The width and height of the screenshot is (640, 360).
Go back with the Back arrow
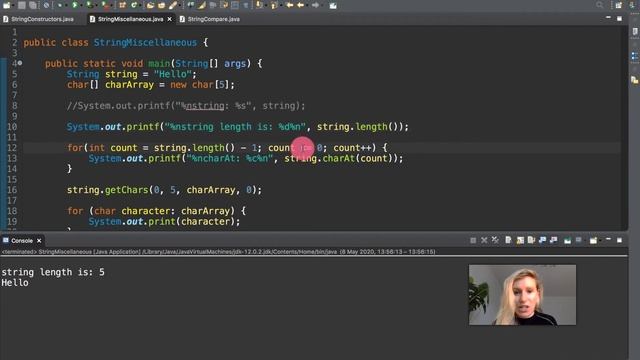click(301, 5)
